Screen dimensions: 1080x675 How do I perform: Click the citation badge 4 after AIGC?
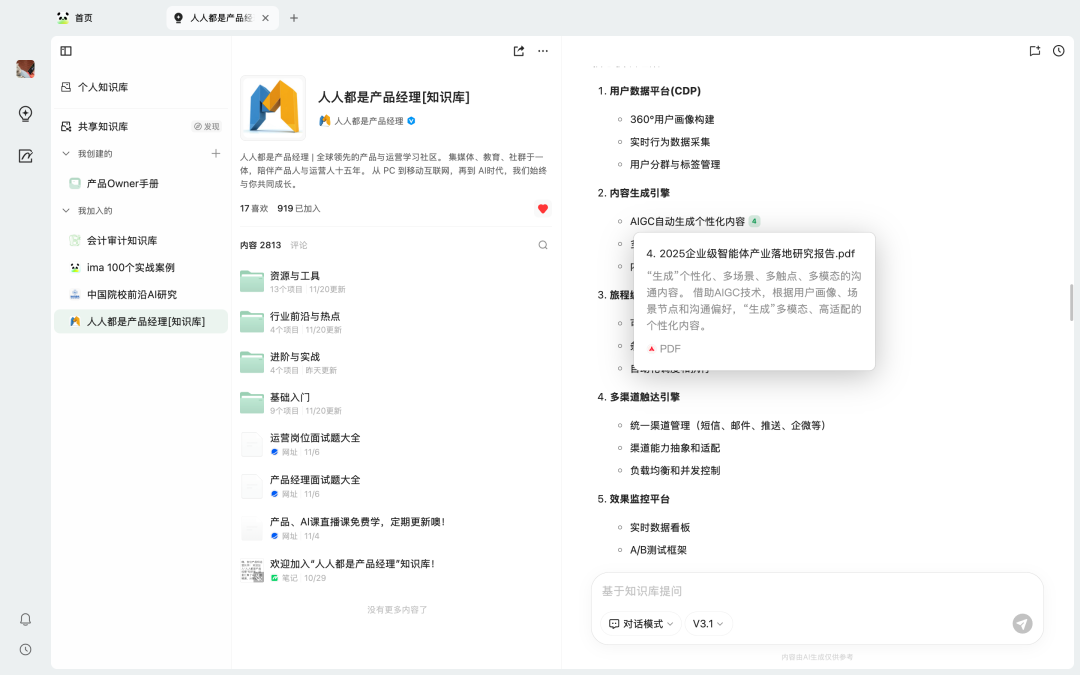point(754,221)
